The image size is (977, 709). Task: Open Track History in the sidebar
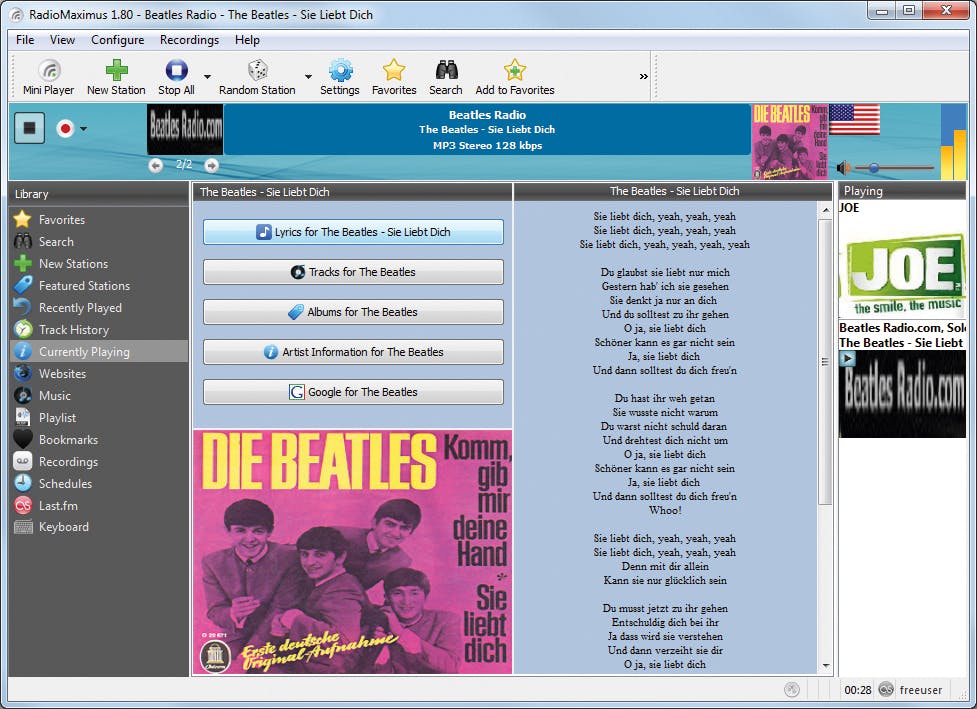98,330
